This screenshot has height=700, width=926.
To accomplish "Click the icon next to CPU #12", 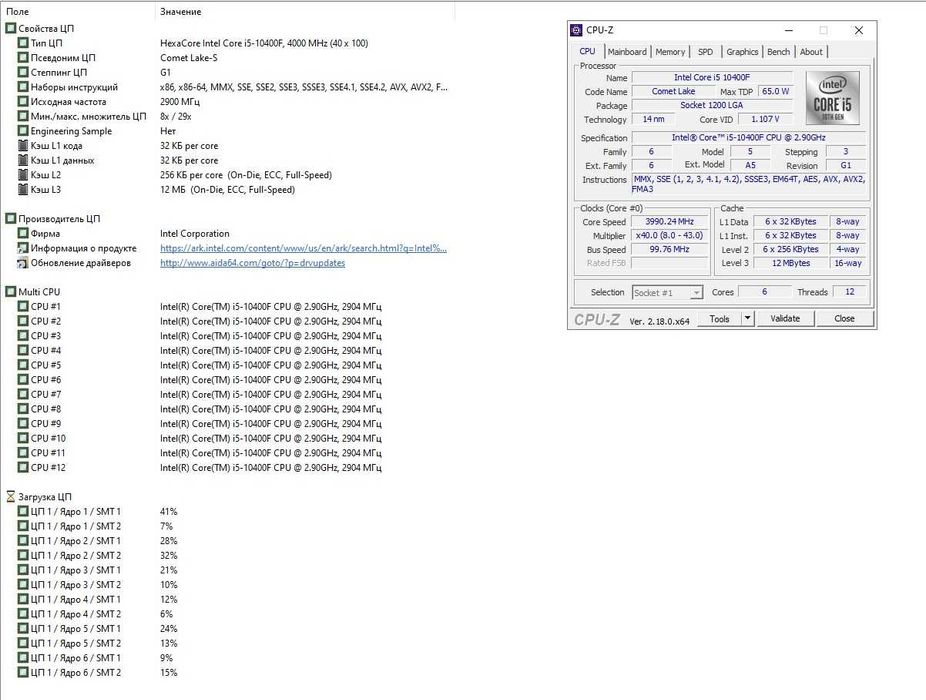I will click(x=23, y=467).
